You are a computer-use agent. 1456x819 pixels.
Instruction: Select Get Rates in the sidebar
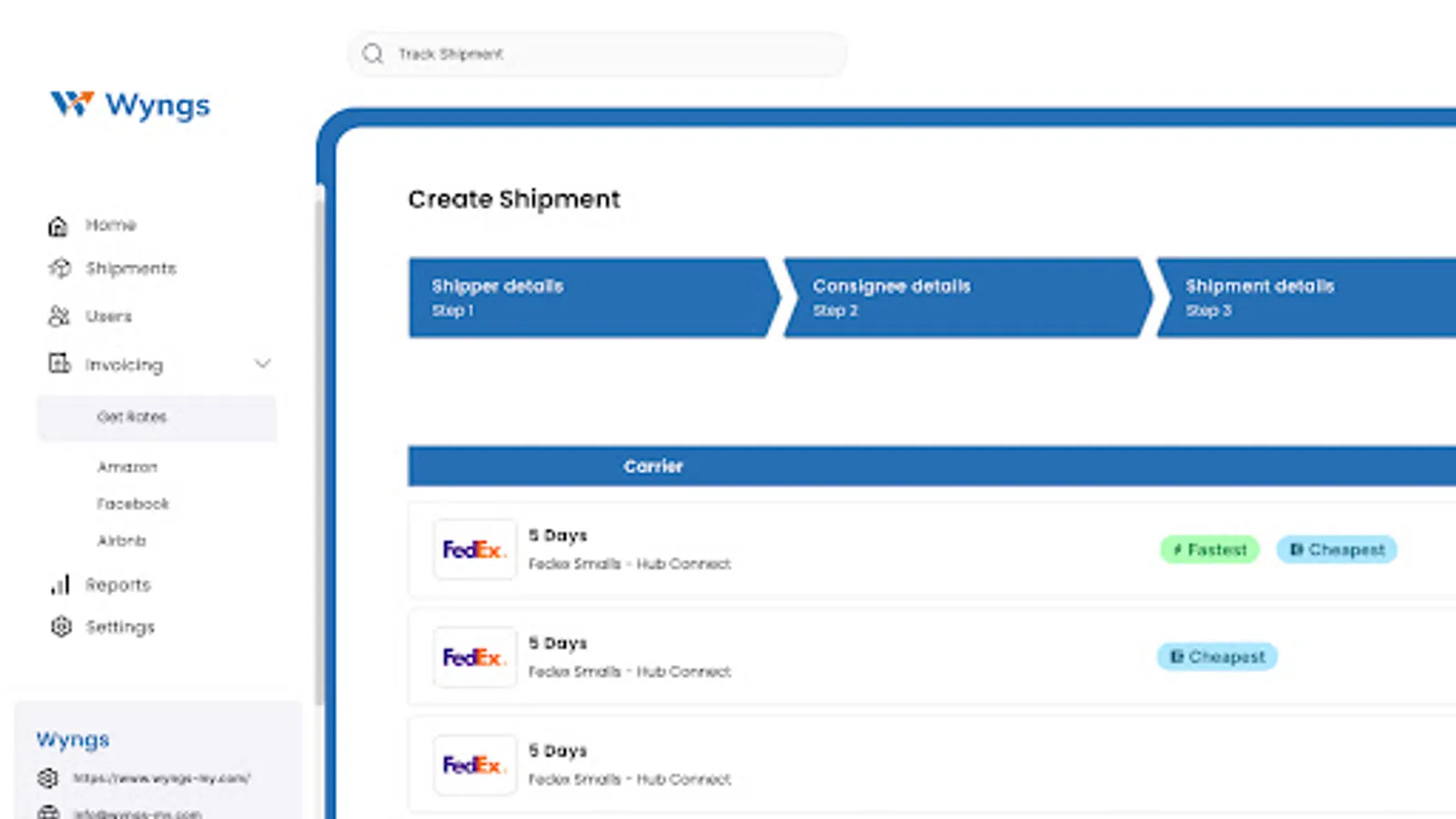[x=131, y=417]
